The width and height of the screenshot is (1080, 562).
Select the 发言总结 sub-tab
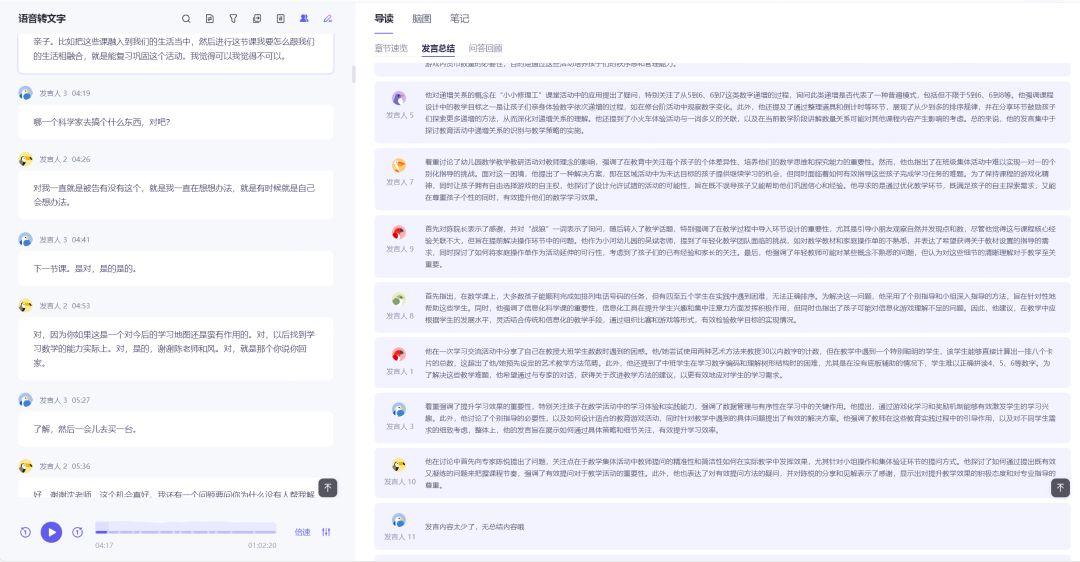438,48
